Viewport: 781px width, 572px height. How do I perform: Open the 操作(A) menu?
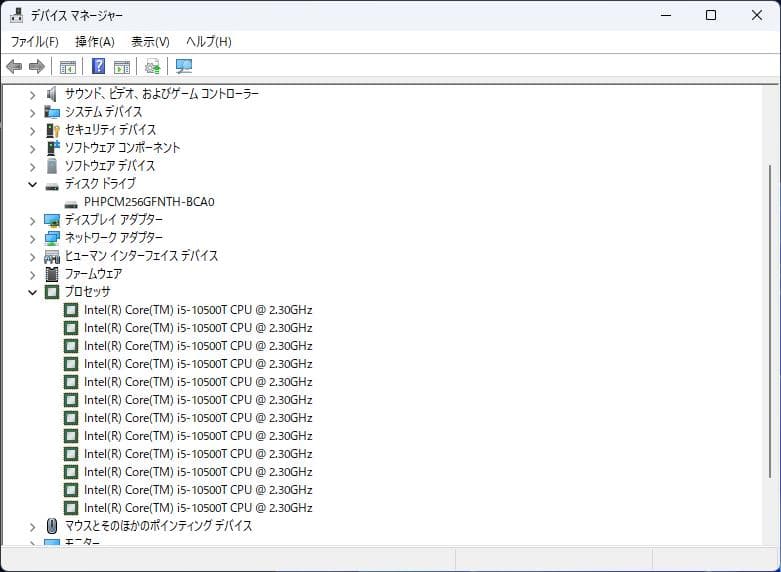95,42
